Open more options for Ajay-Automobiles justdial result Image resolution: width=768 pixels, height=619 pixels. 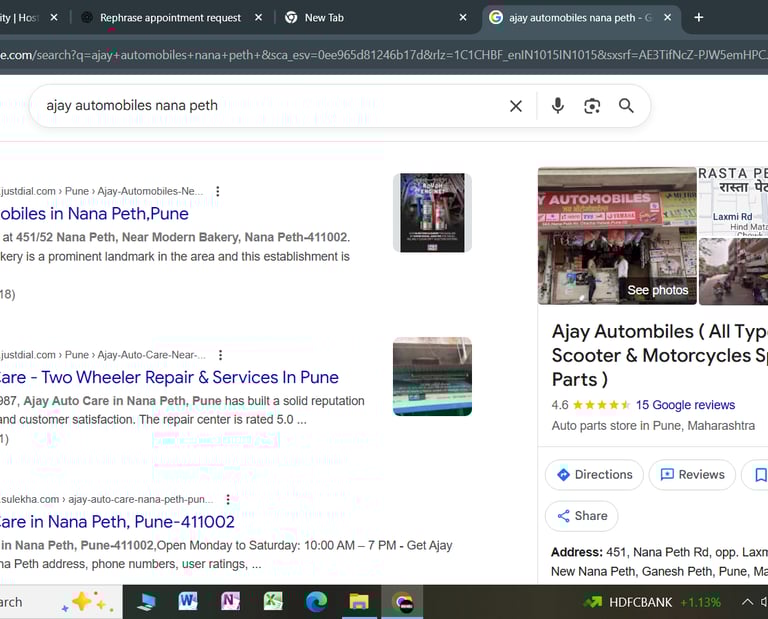[x=217, y=191]
